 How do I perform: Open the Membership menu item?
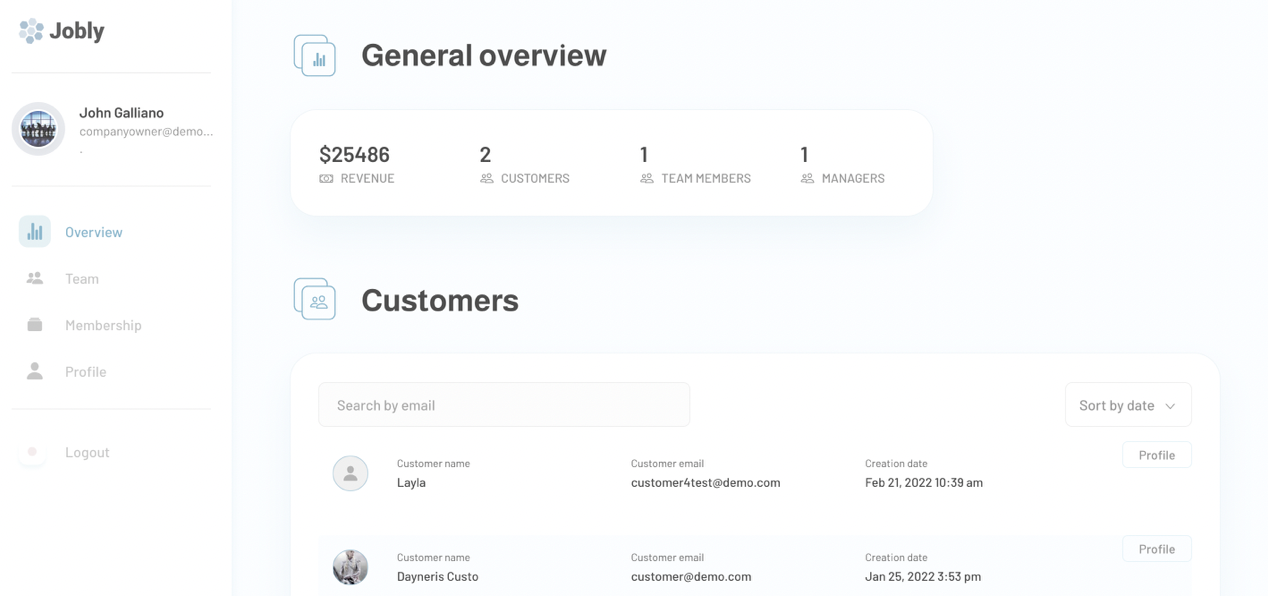tap(103, 325)
